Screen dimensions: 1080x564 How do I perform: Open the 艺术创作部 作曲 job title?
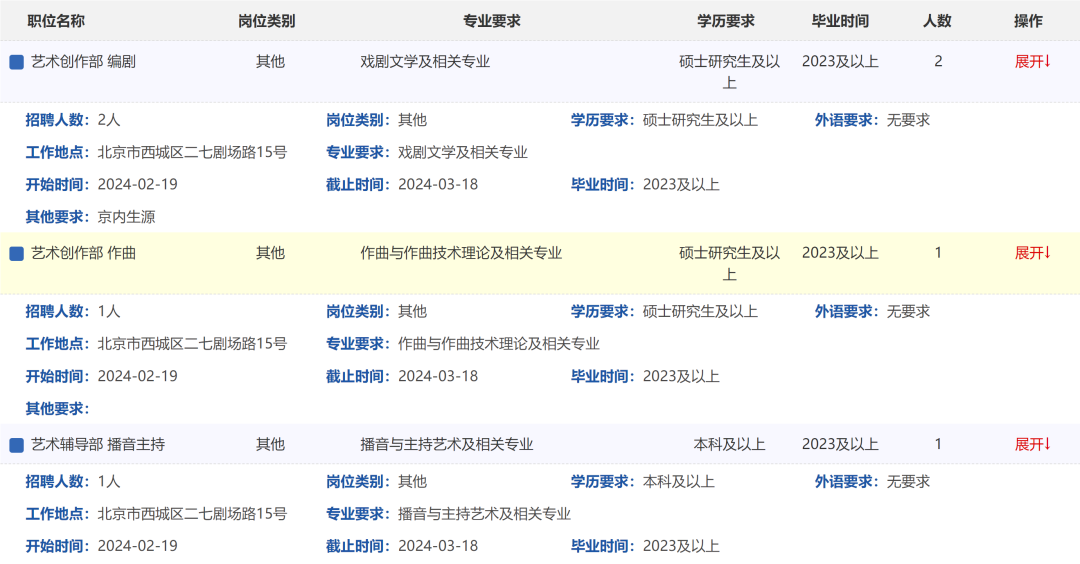tap(83, 253)
